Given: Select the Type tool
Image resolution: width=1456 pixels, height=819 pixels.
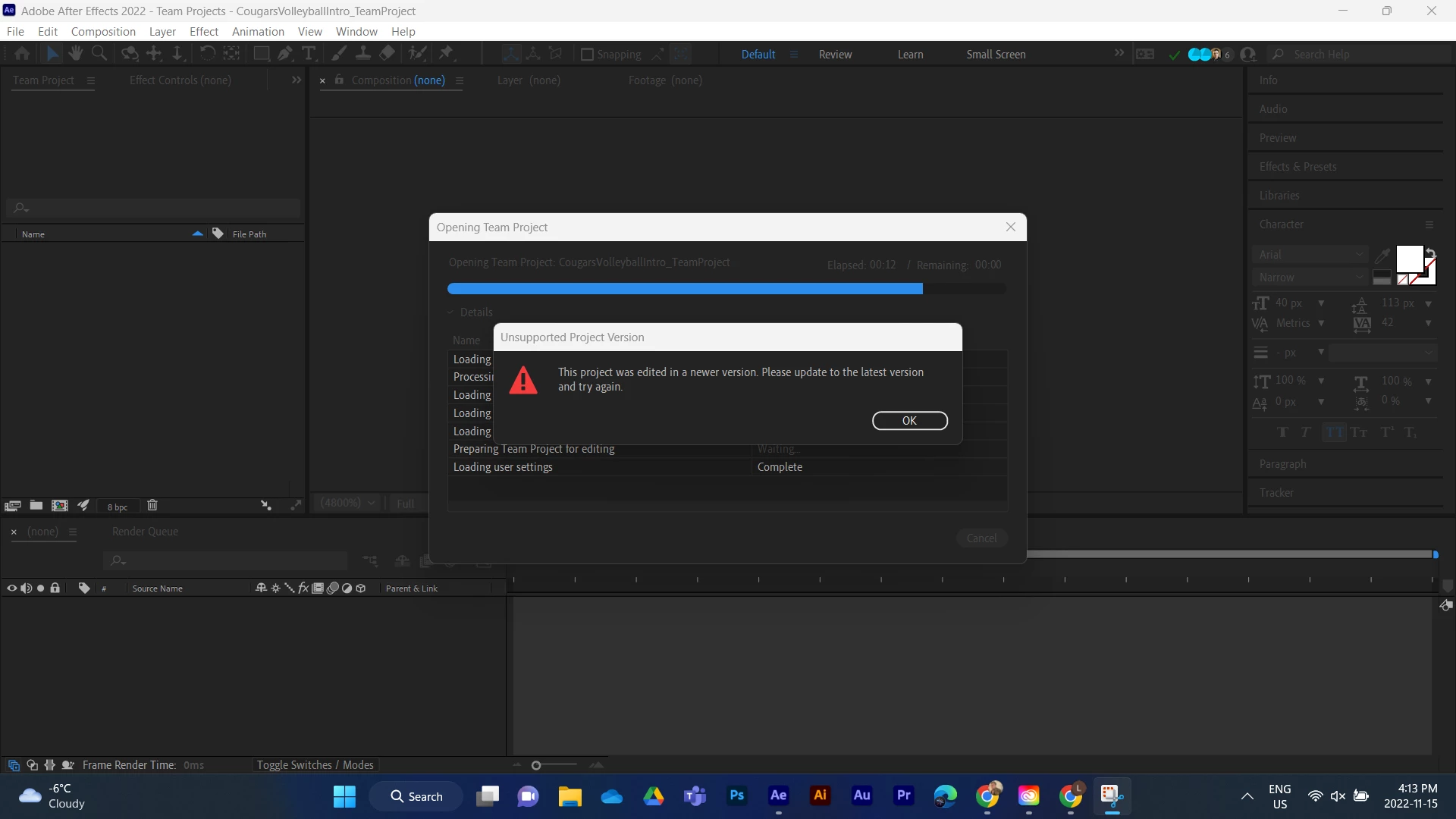Looking at the screenshot, I should [x=309, y=54].
